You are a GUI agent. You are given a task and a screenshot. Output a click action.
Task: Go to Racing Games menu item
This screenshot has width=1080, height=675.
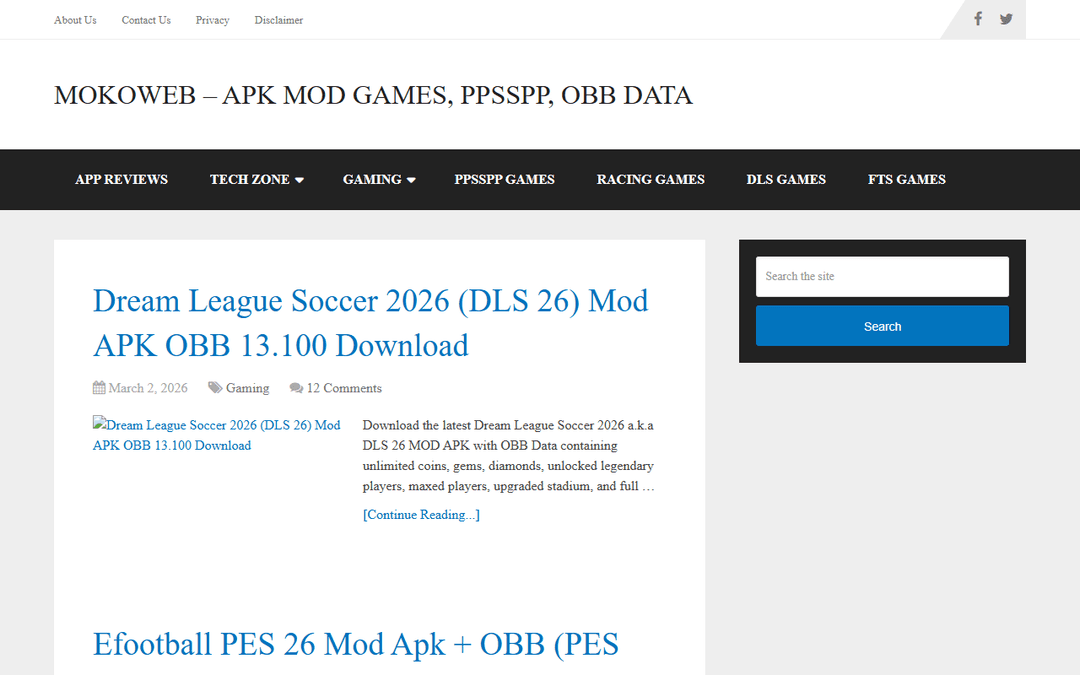pos(650,179)
